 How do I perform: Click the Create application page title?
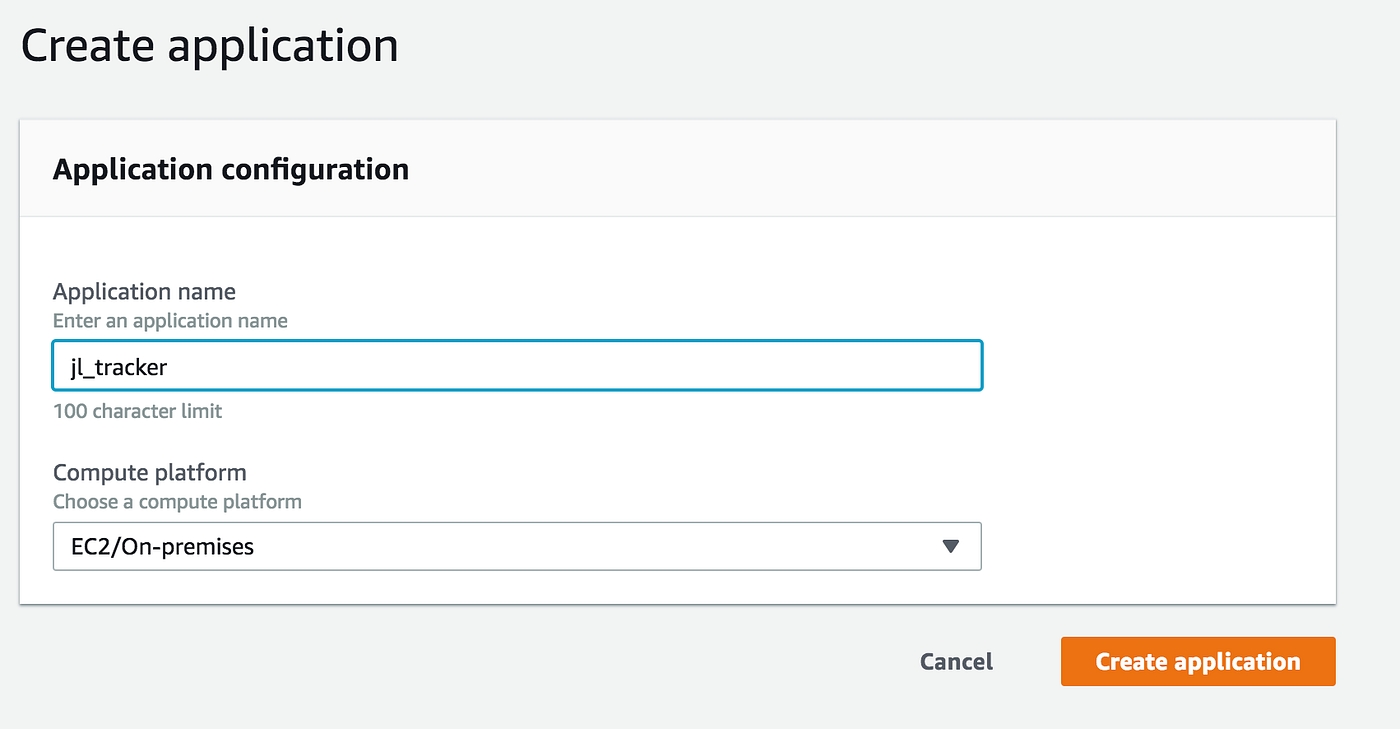coord(209,47)
